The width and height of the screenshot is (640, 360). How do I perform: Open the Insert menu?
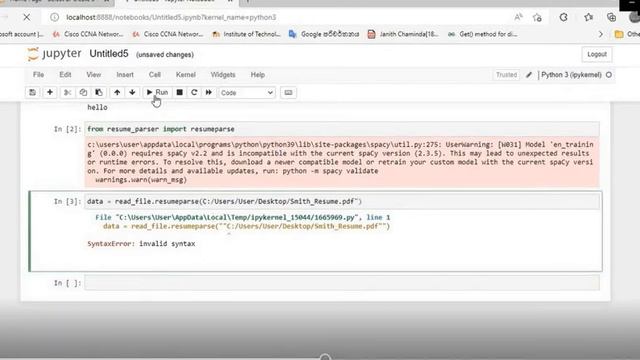(x=125, y=75)
